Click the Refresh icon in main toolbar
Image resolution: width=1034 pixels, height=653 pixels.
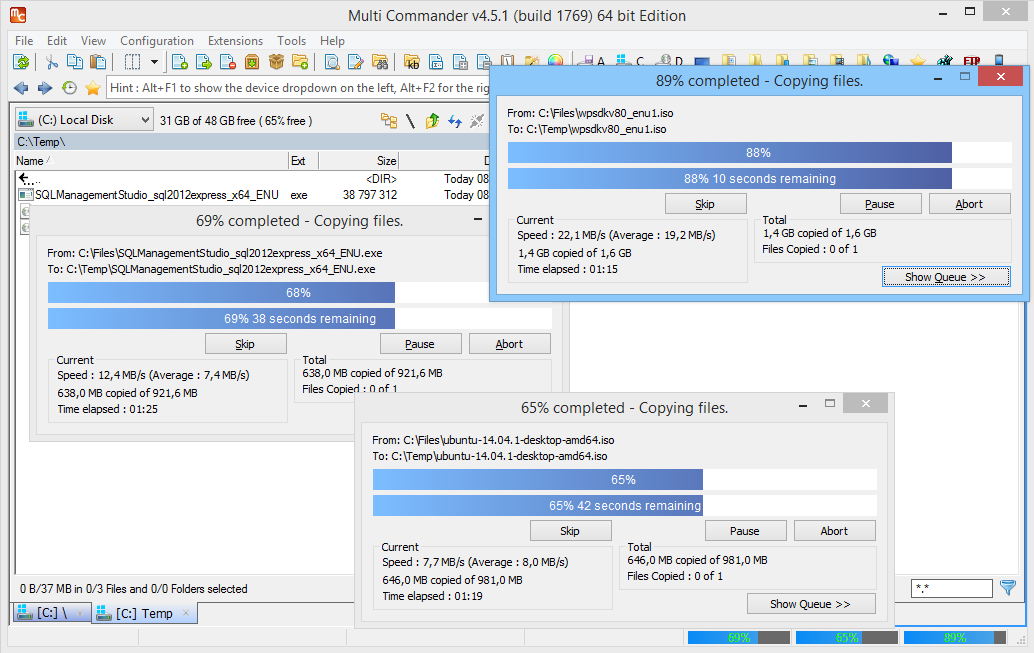(21, 63)
